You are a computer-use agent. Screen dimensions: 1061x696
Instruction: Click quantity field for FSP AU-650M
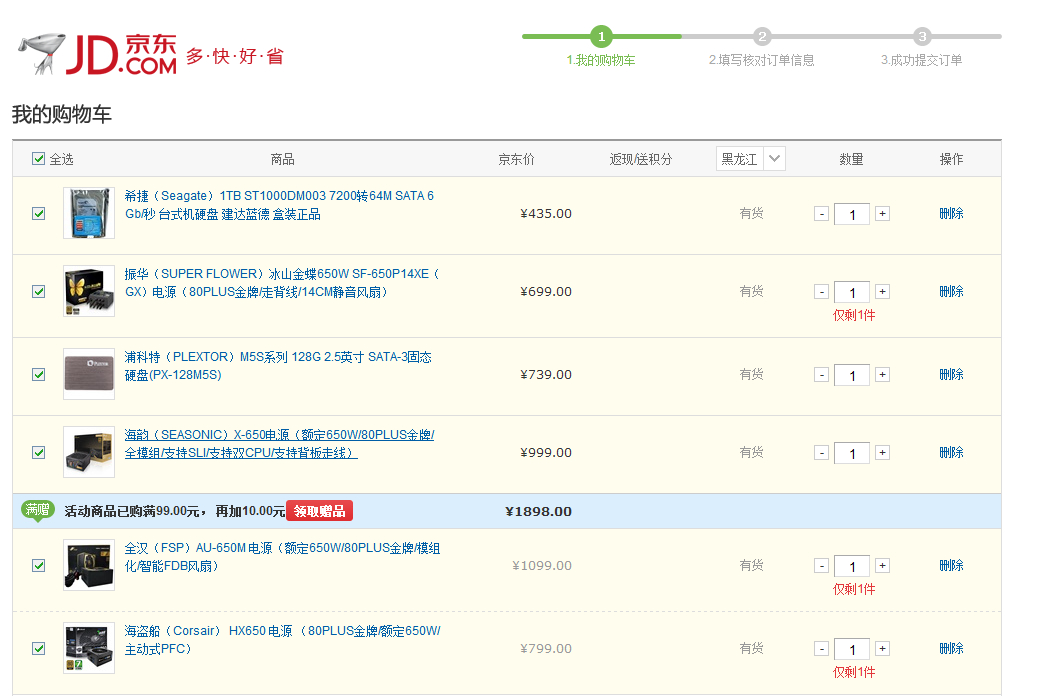851,567
